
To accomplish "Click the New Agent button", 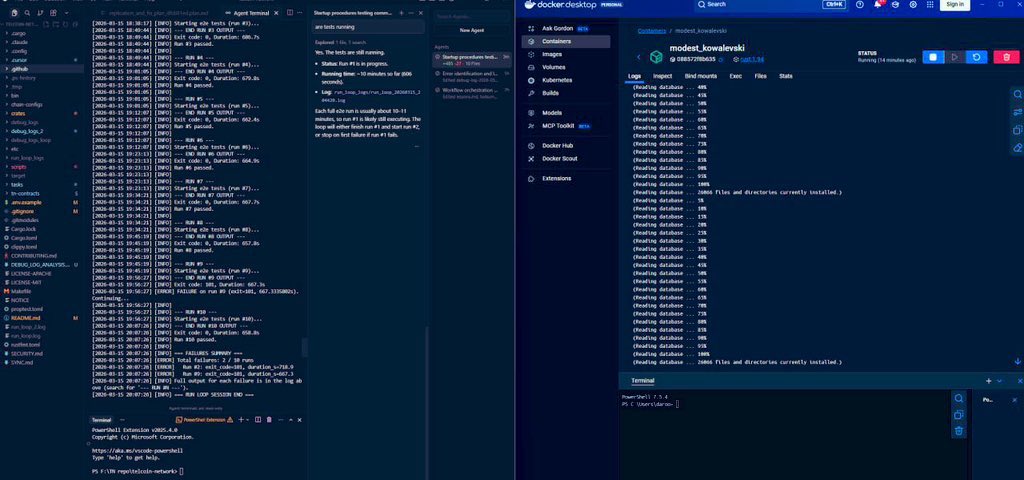I will (471, 30).
